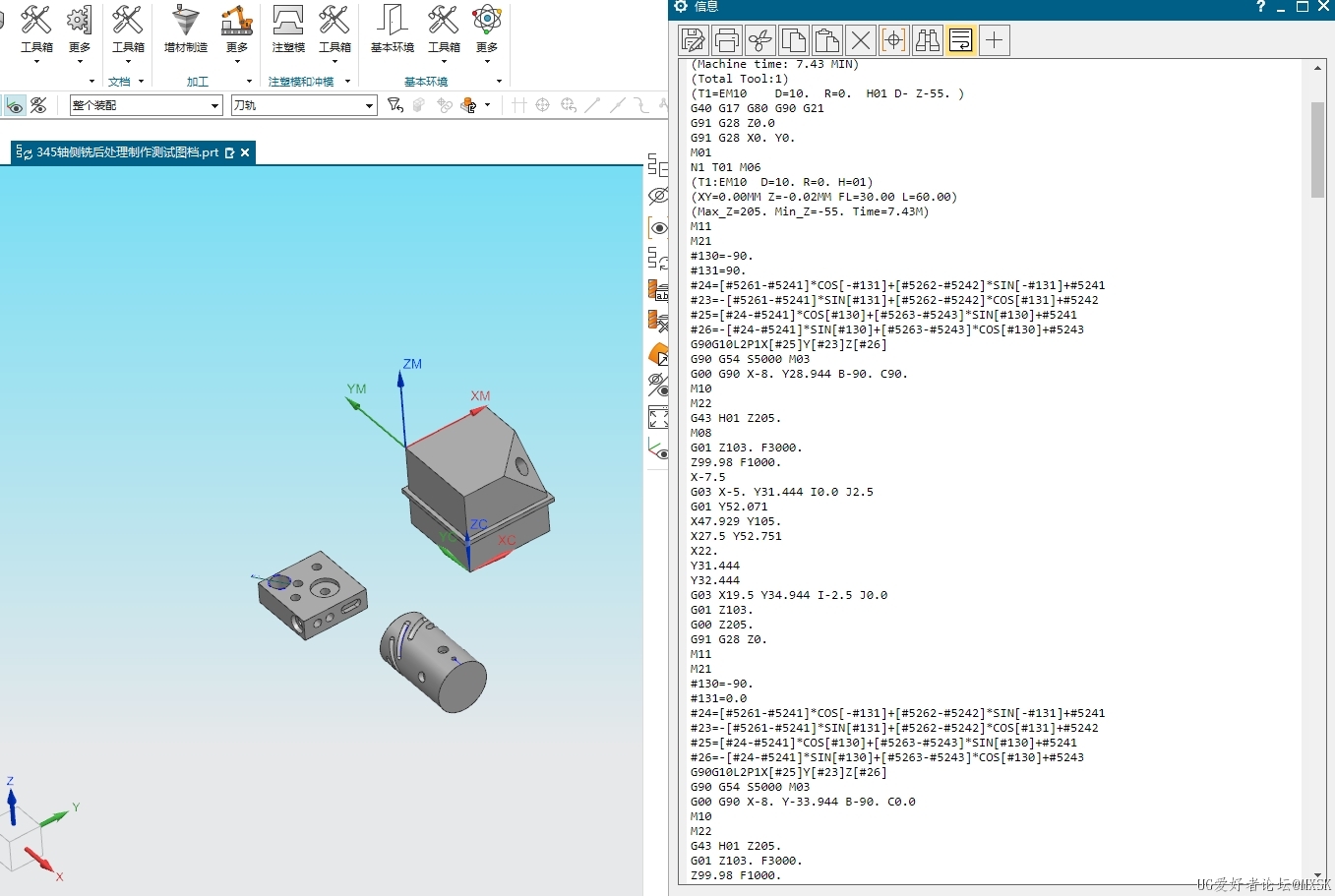Click the '(Total Tool:1)' line
The width and height of the screenshot is (1335, 896).
pos(740,79)
